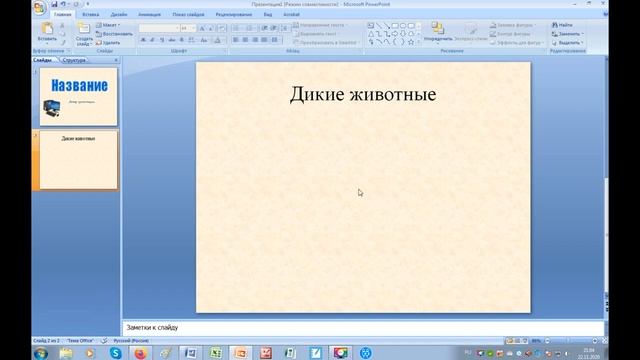Image resolution: width=640 pixels, height=360 pixels.
Task: Click the Удалить slide button
Action: [x=108, y=42]
